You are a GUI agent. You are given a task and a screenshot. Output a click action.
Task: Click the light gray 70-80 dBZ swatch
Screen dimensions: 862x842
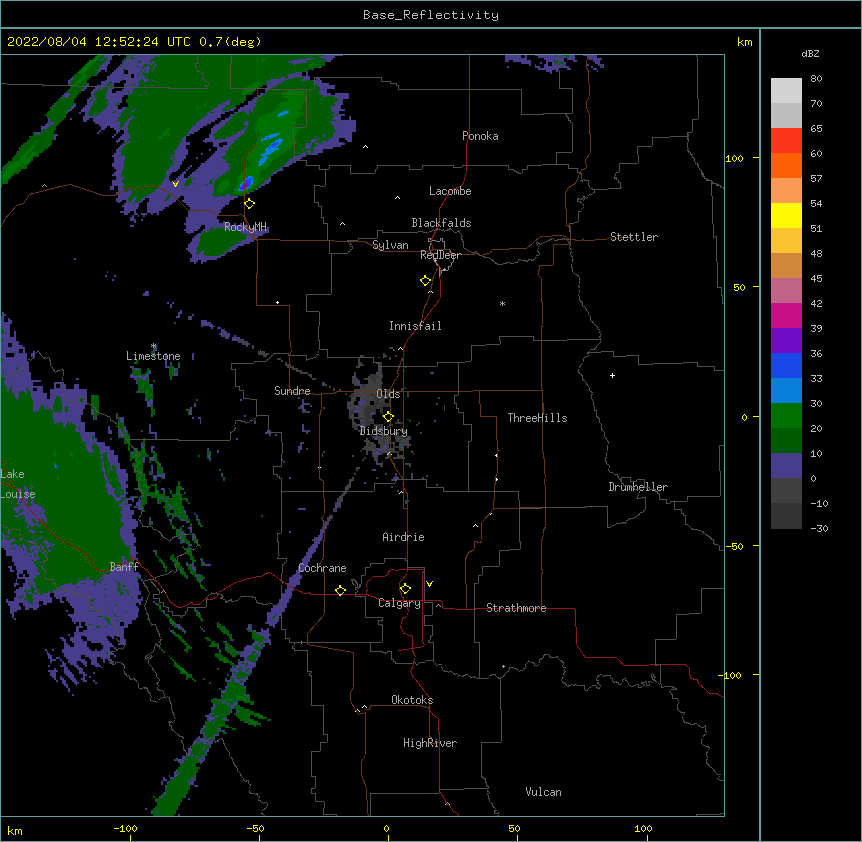coord(786,91)
